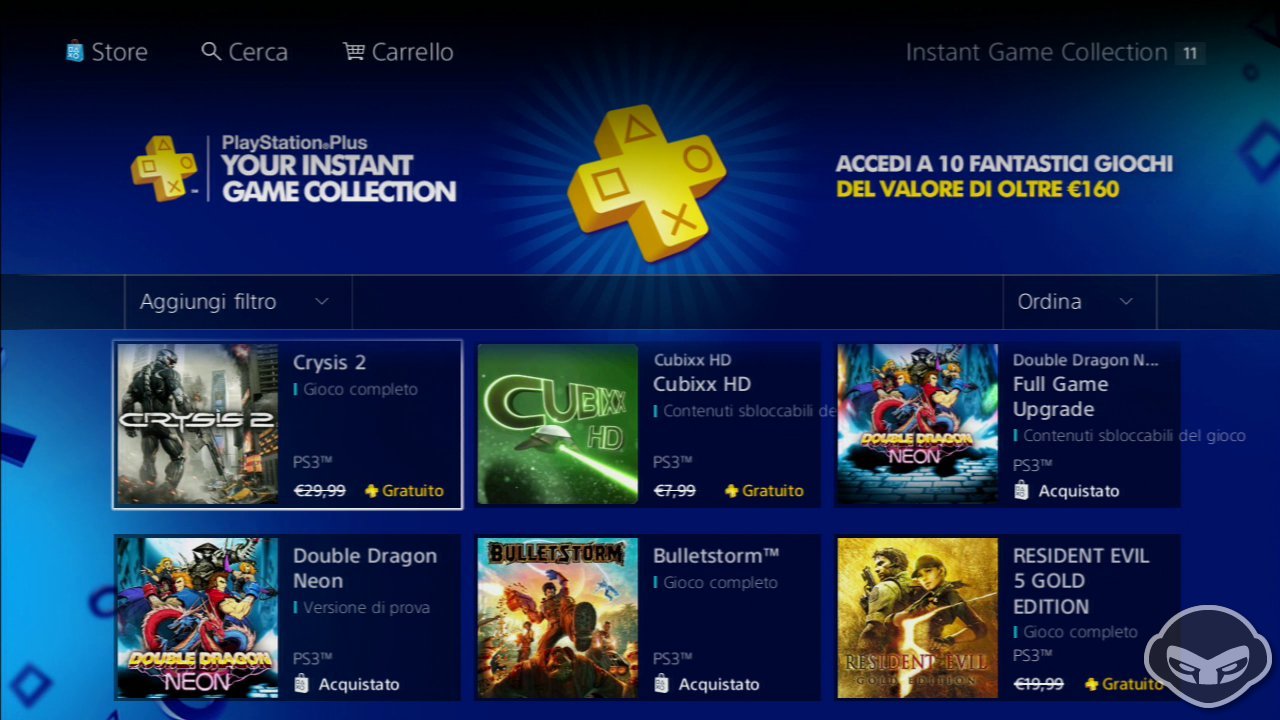This screenshot has height=720, width=1280.
Task: Expand the Aggiungi filtro dropdown
Action: tap(238, 302)
